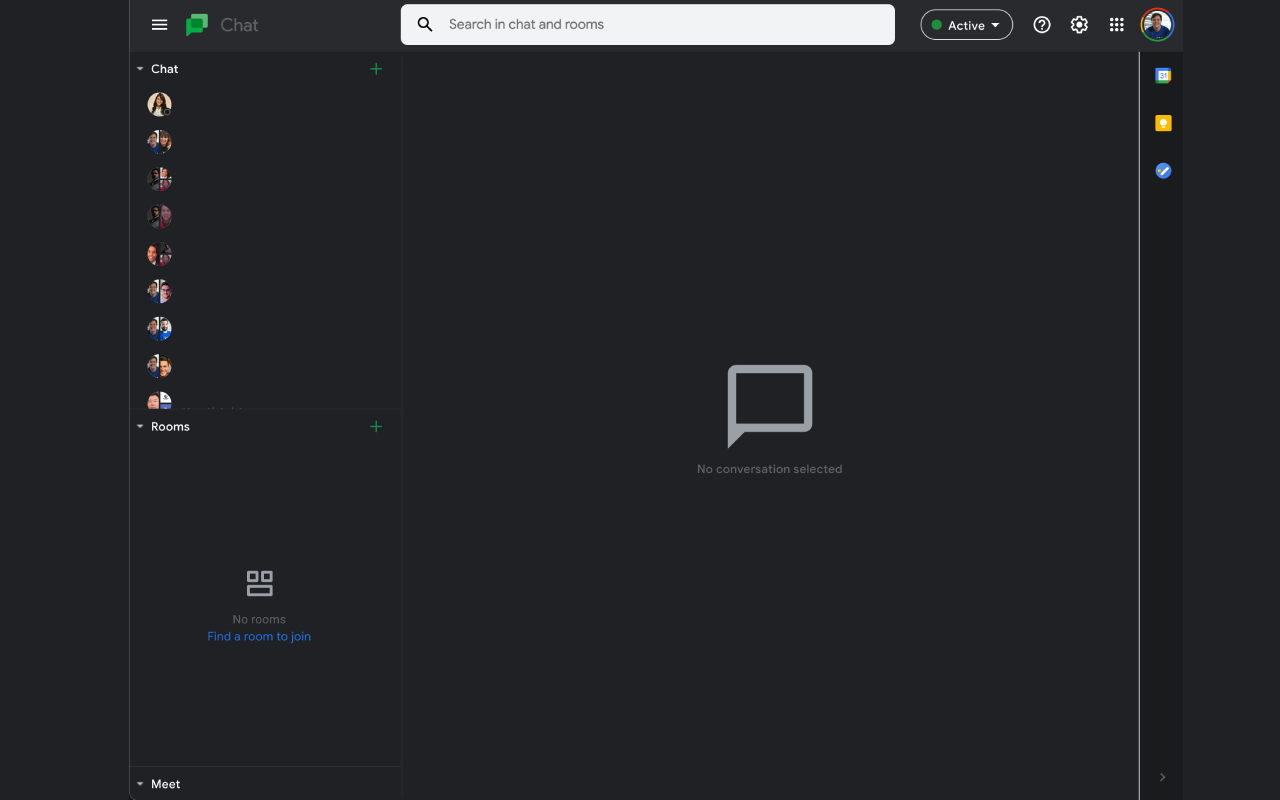Open the Help menu
1280x800 pixels.
click(x=1041, y=24)
